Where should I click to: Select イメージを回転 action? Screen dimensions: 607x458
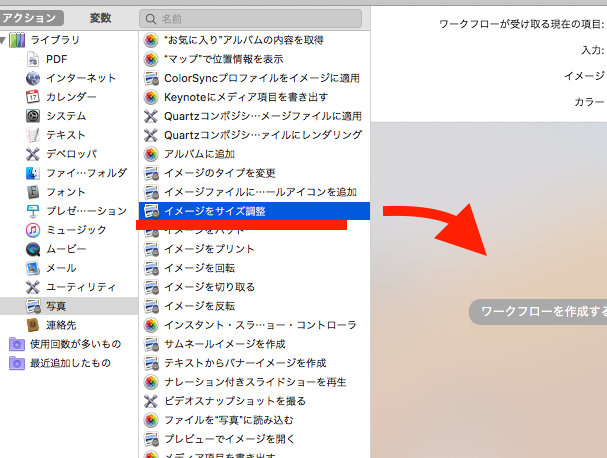[x=254, y=268]
